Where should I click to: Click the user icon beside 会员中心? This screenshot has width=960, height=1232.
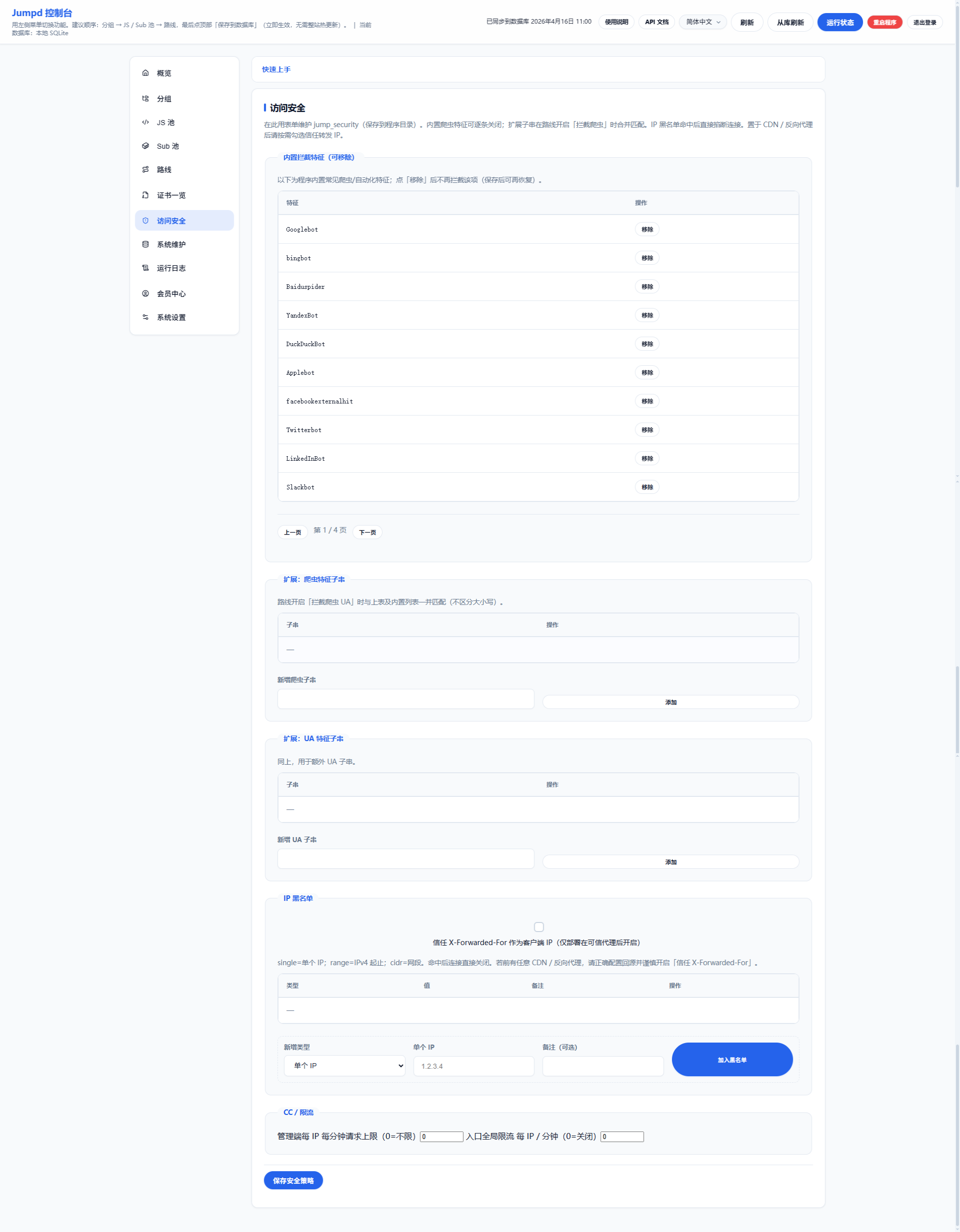[146, 294]
